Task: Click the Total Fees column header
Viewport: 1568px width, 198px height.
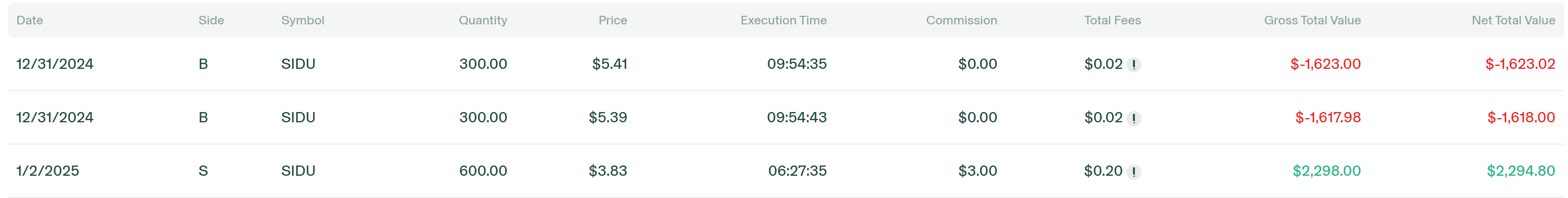Action: pyautogui.click(x=1112, y=20)
